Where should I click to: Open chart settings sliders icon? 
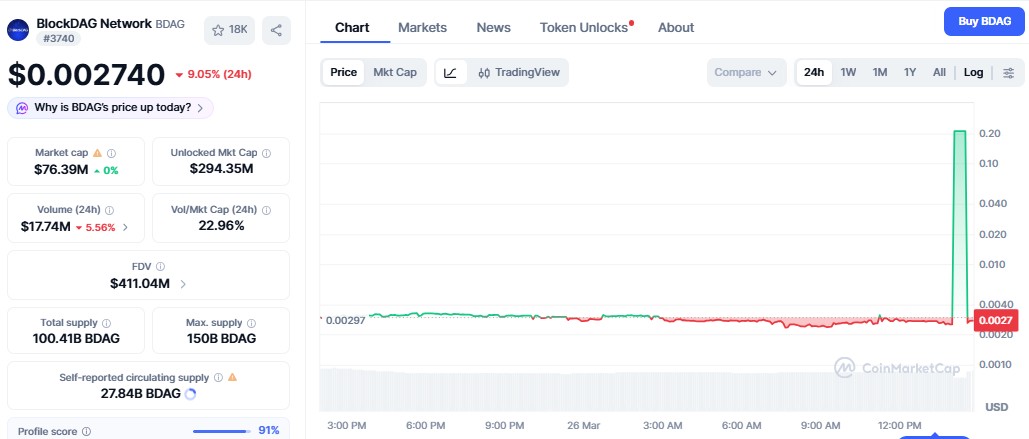1009,72
